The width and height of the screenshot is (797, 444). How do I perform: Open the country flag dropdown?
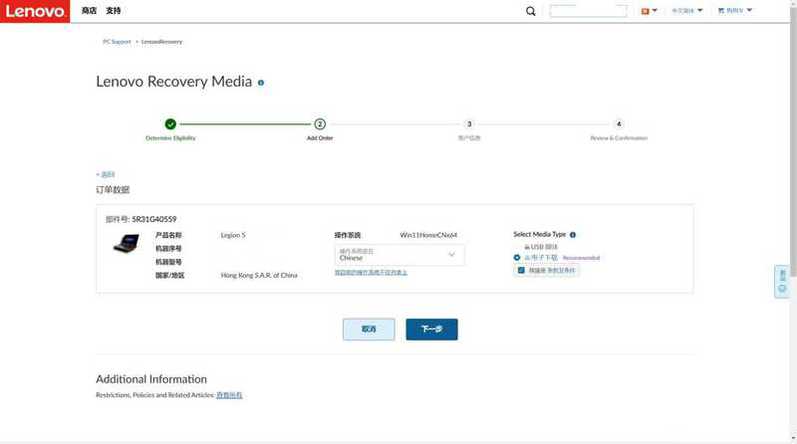pos(649,11)
